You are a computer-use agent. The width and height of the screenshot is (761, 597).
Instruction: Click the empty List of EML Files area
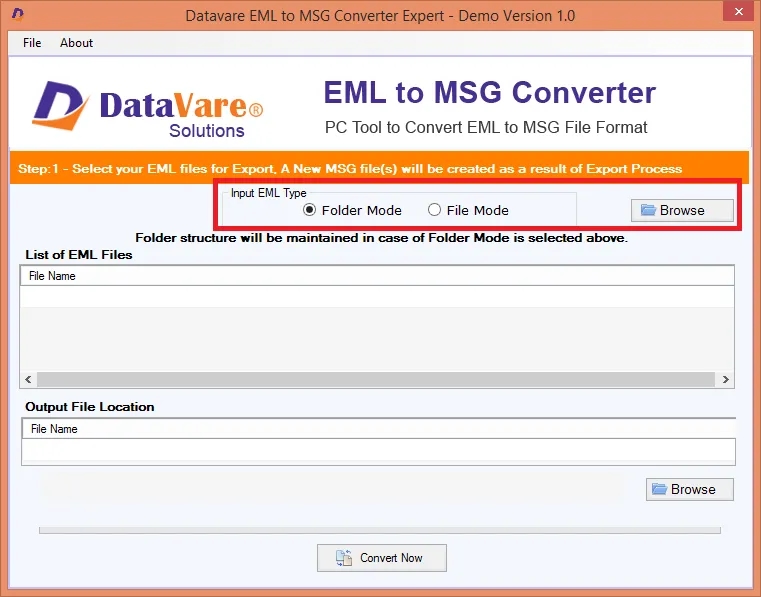(377, 329)
